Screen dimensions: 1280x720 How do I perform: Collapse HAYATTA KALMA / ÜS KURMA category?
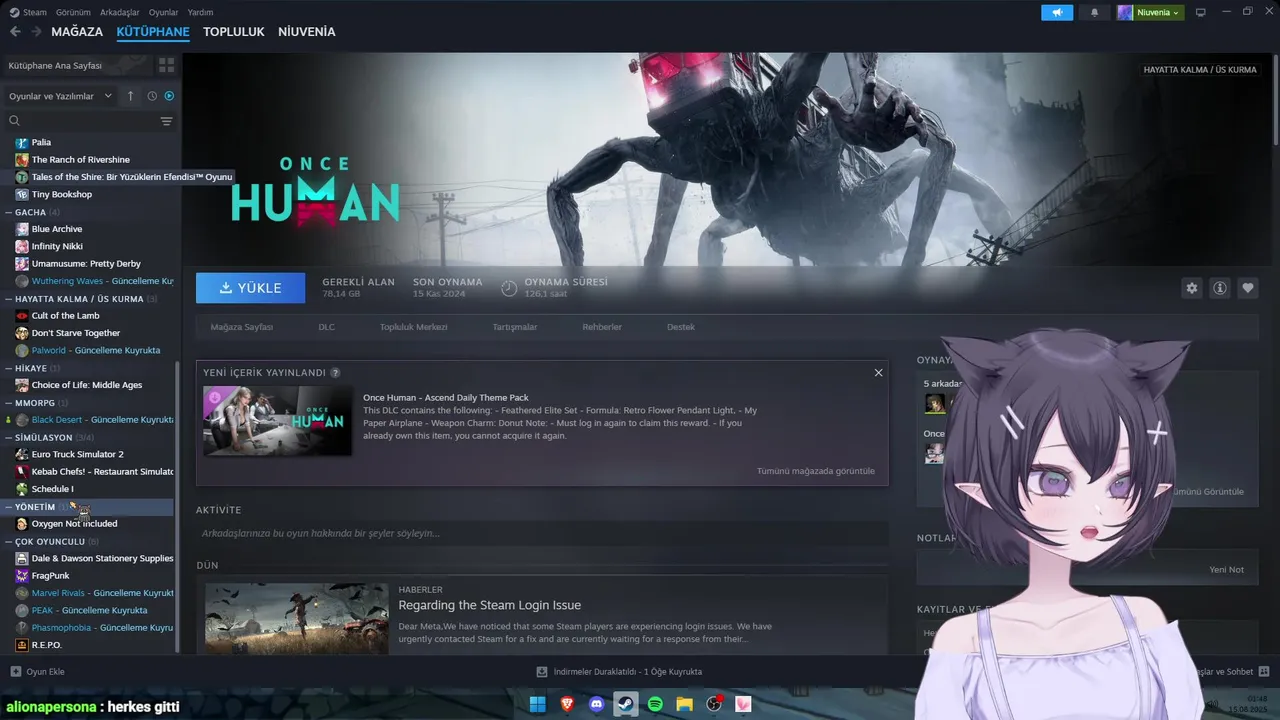(9, 299)
